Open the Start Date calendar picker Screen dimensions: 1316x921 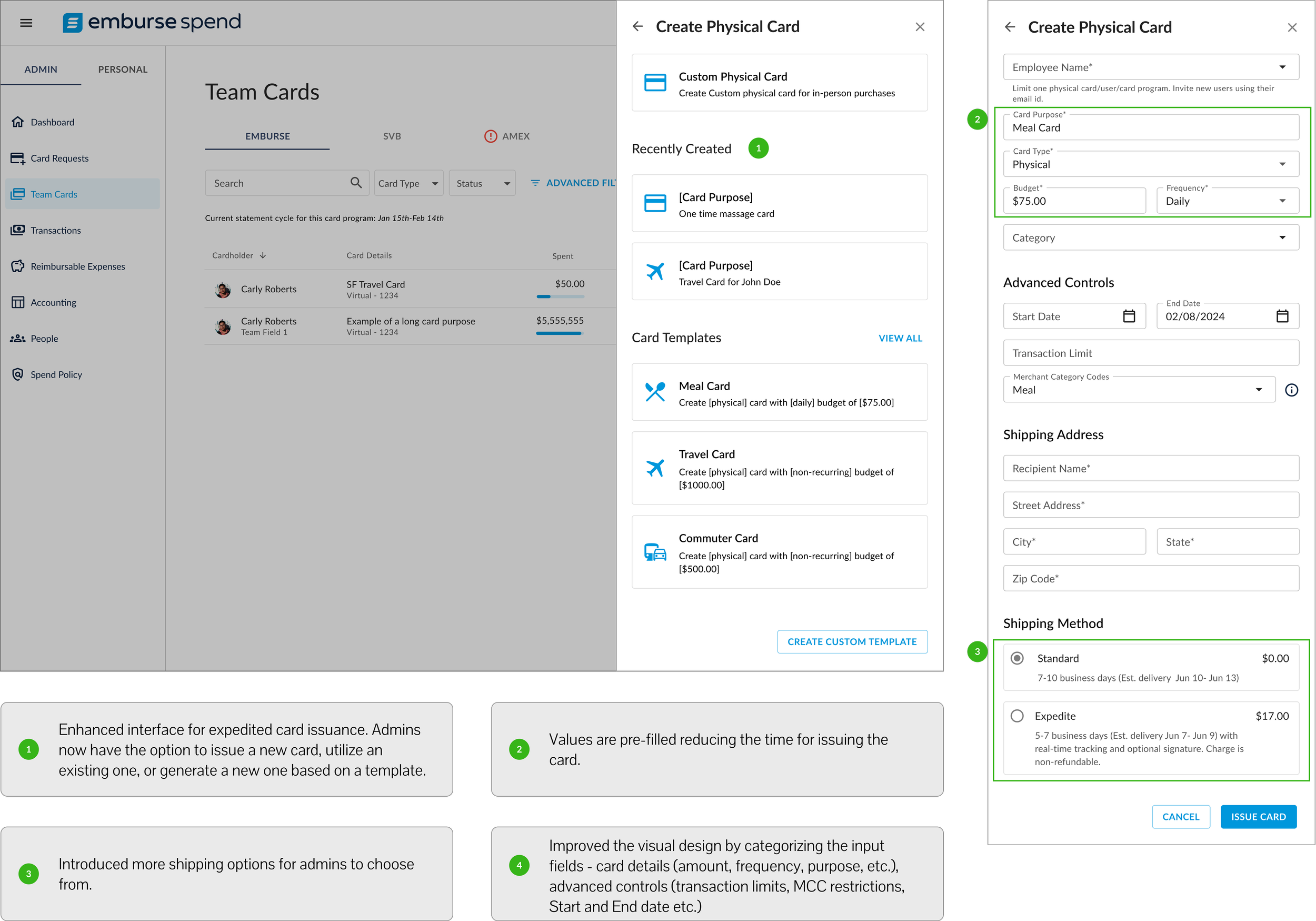coord(1129,316)
